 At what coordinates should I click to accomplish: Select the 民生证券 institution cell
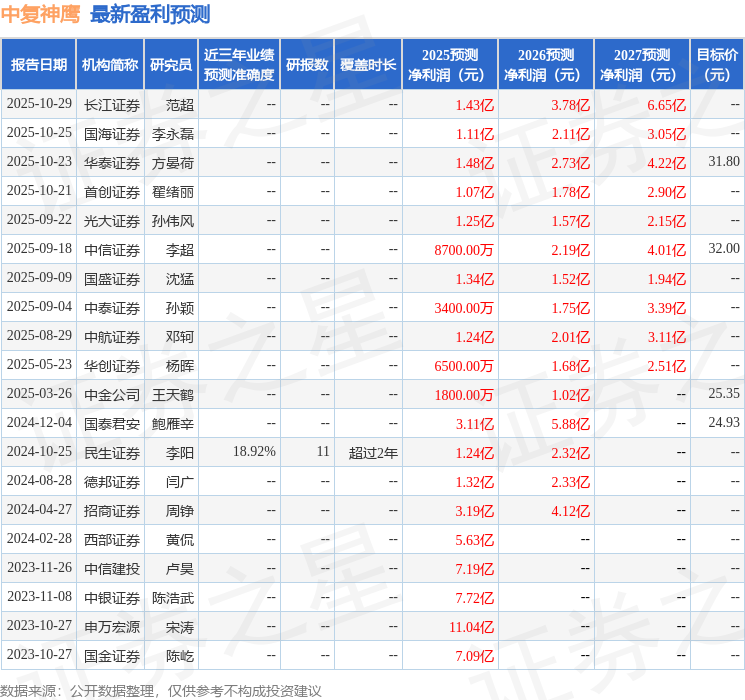coord(112,453)
